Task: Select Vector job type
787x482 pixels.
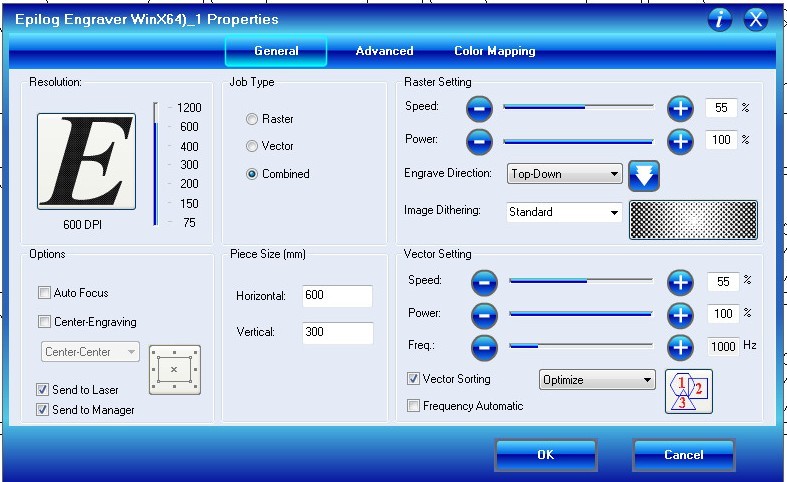Action: [252, 146]
